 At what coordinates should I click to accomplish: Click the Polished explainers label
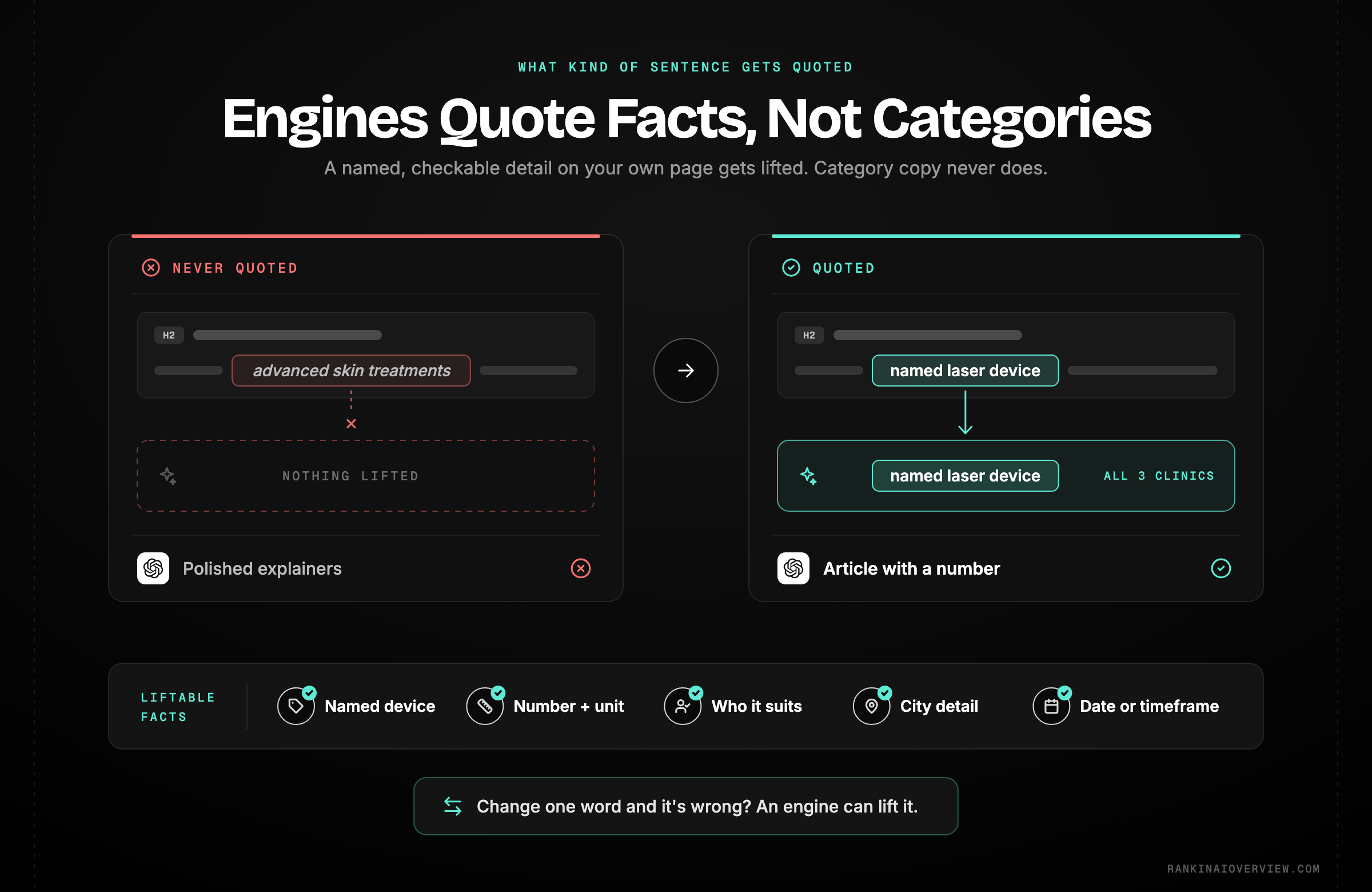262,568
